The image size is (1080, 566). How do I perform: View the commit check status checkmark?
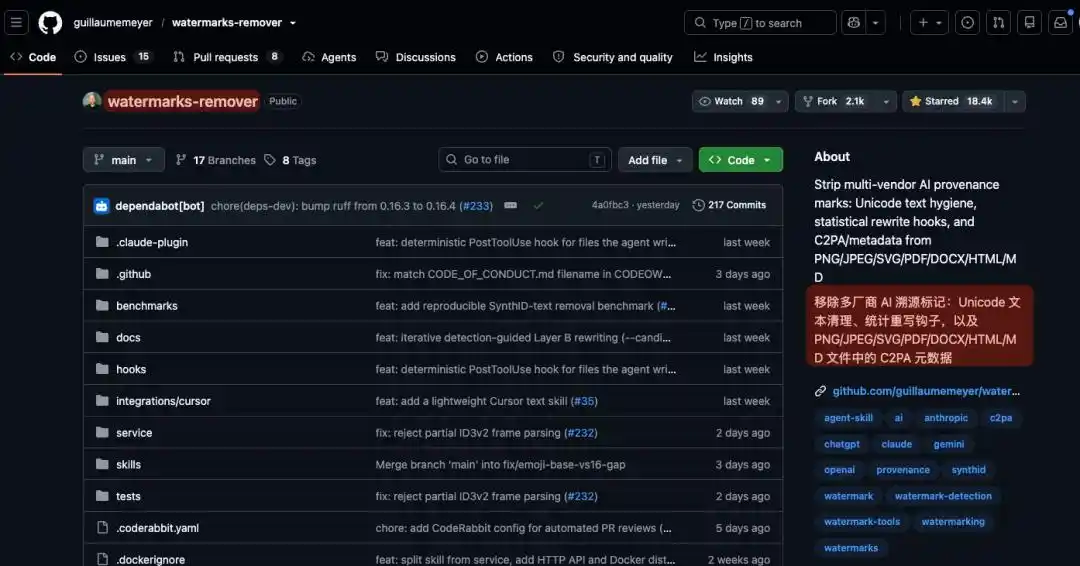point(538,205)
